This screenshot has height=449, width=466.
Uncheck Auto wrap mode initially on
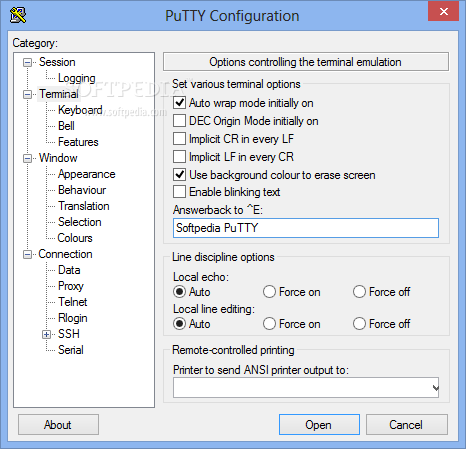[x=179, y=103]
